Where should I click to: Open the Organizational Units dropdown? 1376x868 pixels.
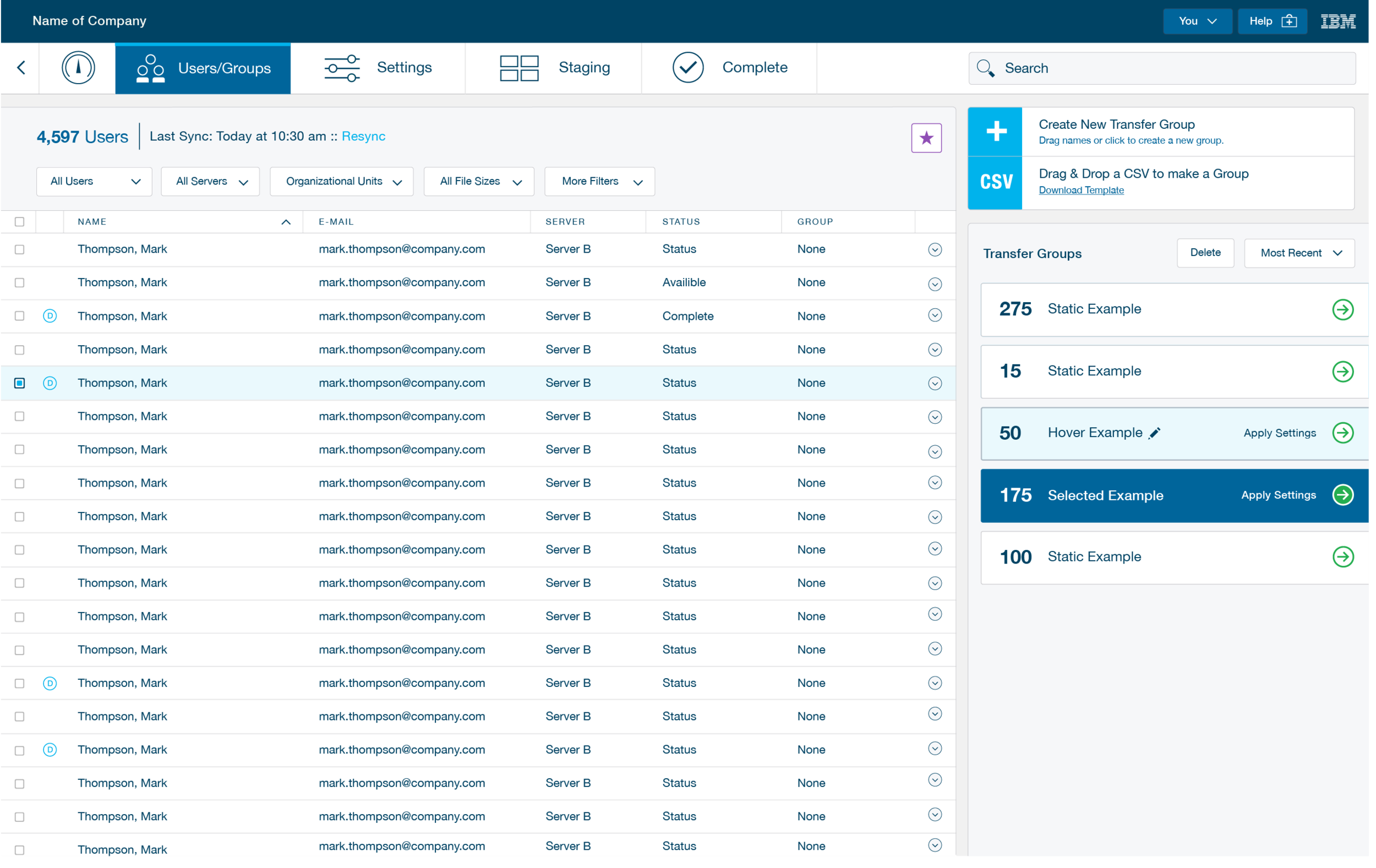pos(342,182)
